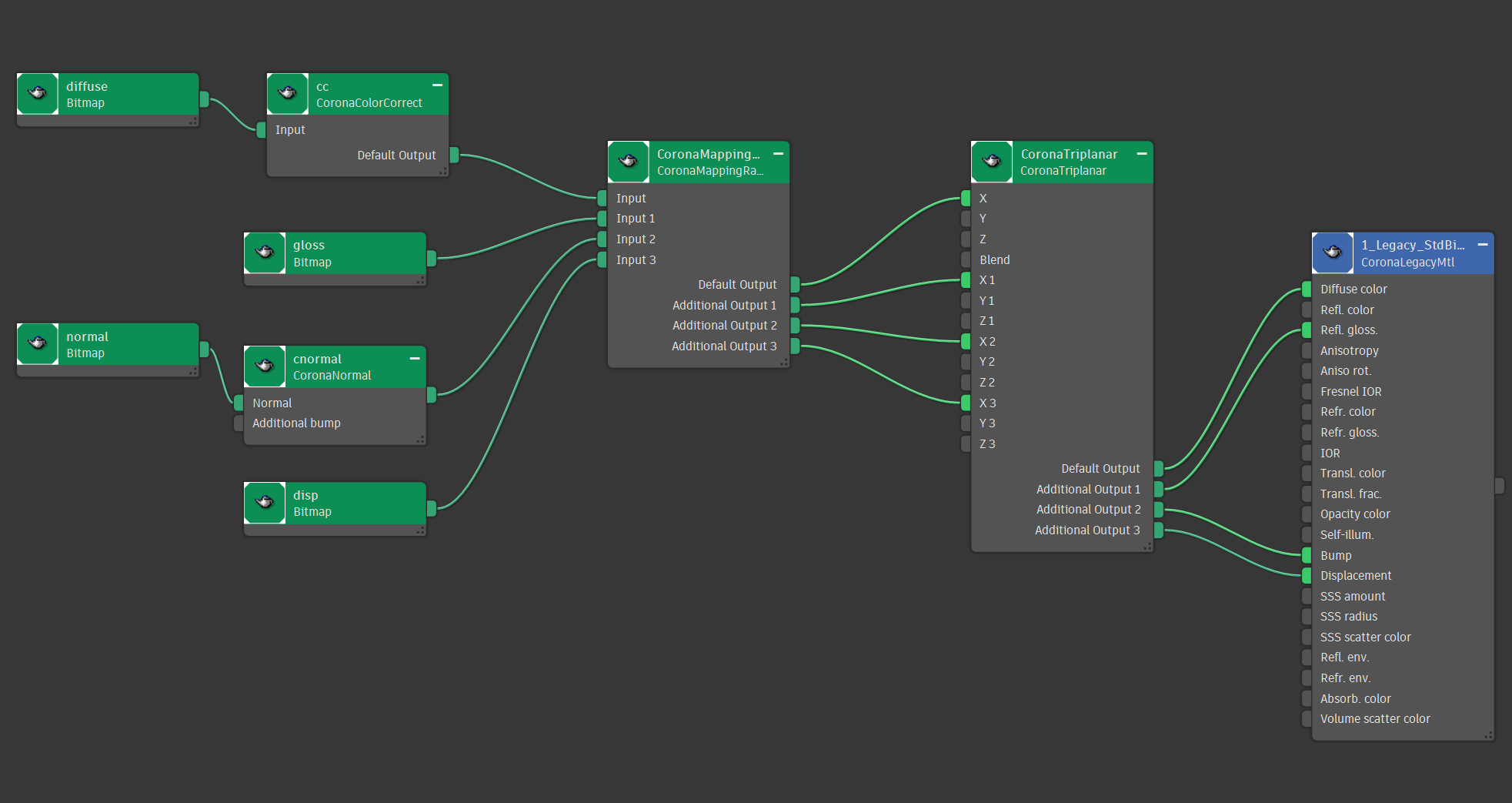
Task: Click Additional Output 3 socket on CoronaTriplanar
Action: pos(1158,530)
